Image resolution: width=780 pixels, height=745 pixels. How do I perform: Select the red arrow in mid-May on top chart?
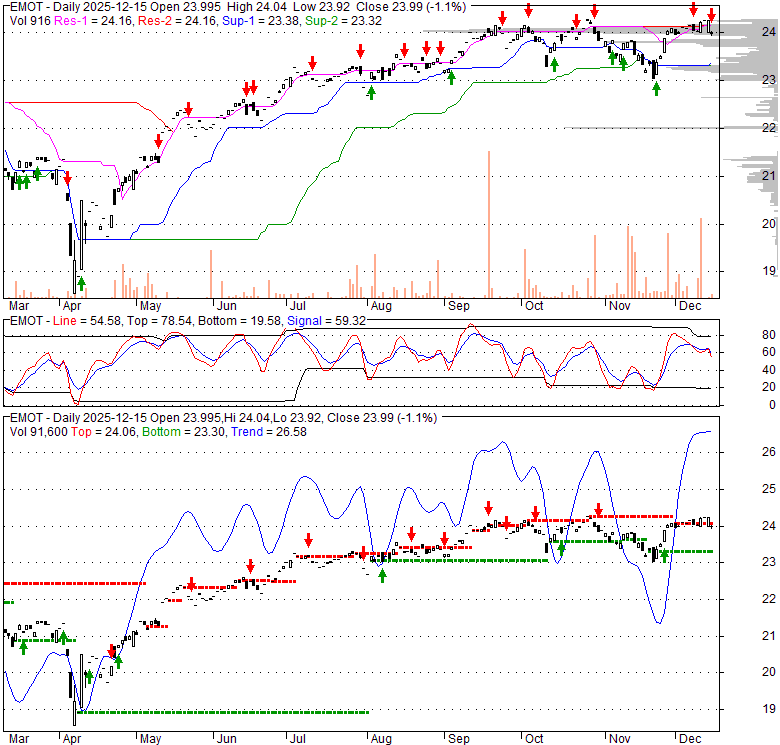pyautogui.click(x=157, y=141)
